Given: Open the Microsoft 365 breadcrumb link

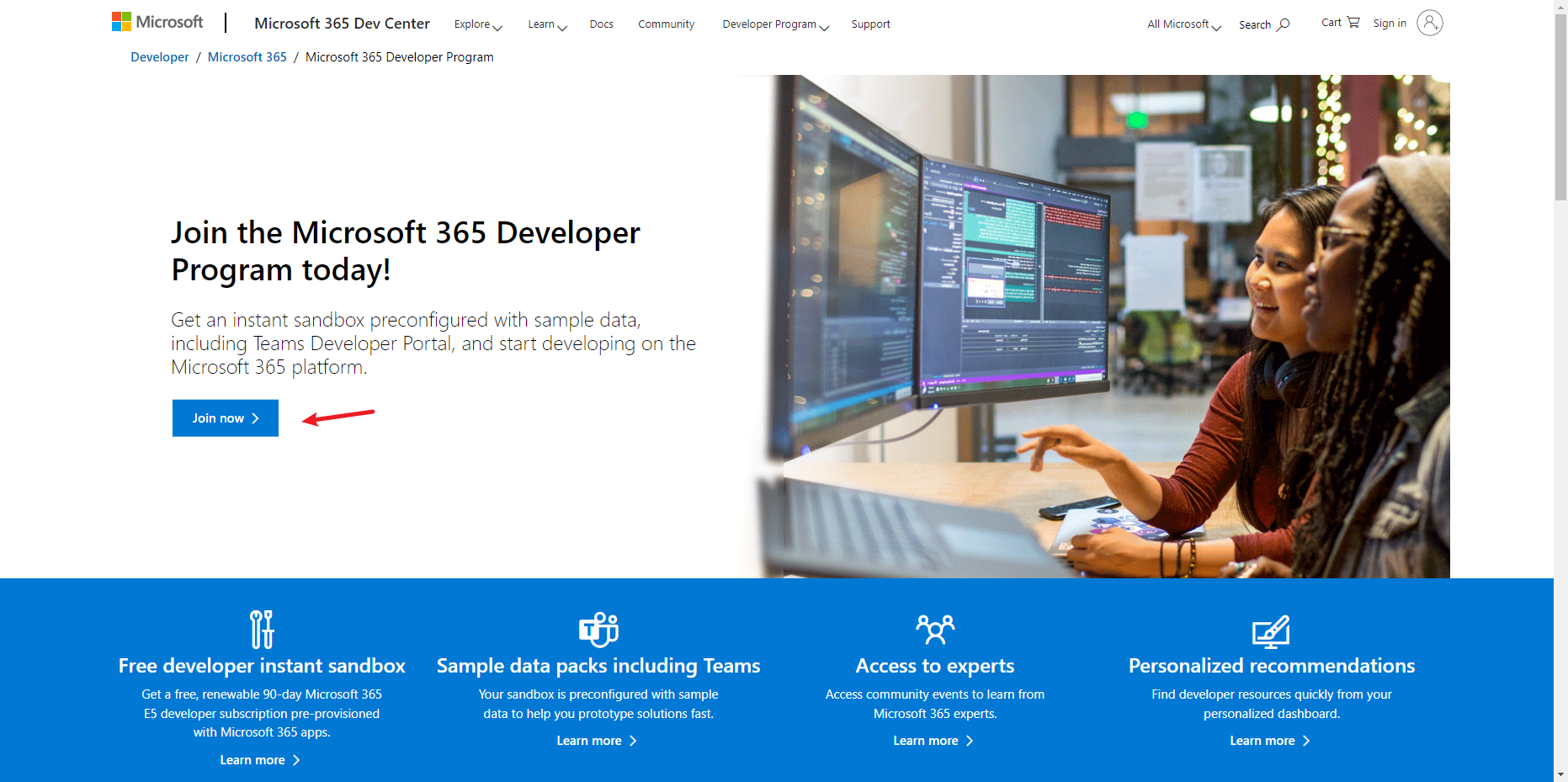Looking at the screenshot, I should (247, 57).
